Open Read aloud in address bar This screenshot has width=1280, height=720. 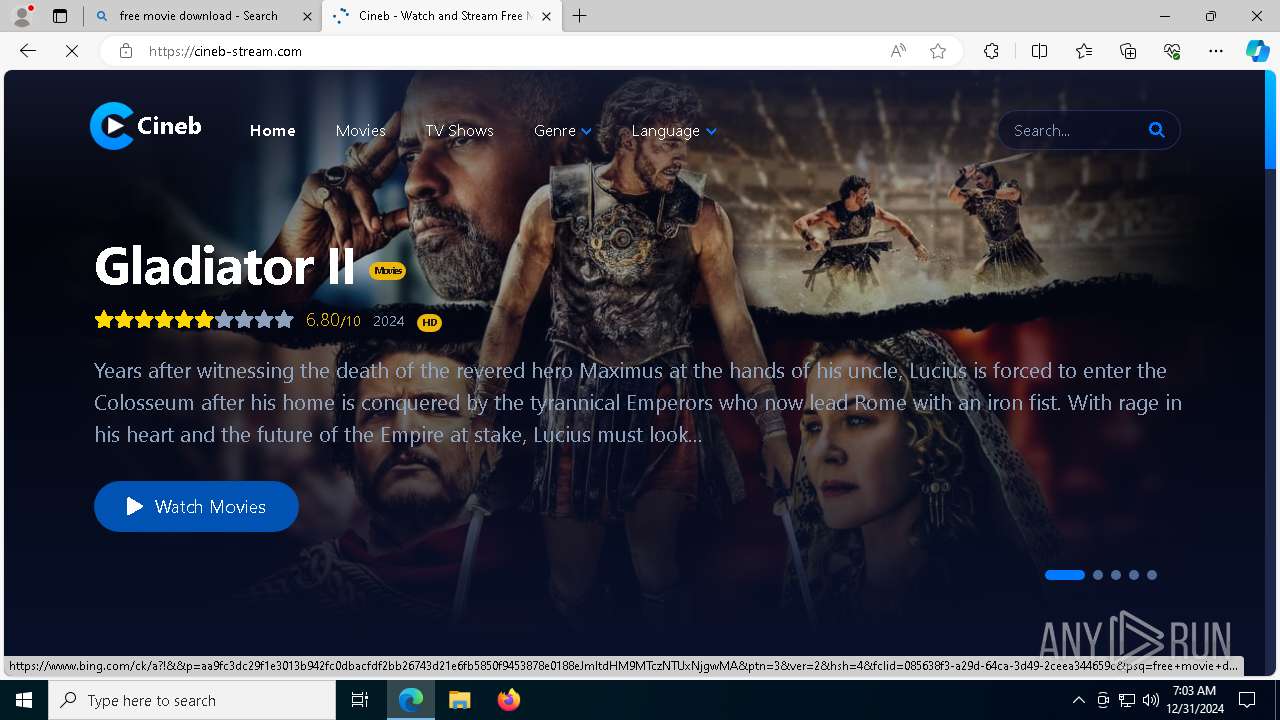(898, 51)
